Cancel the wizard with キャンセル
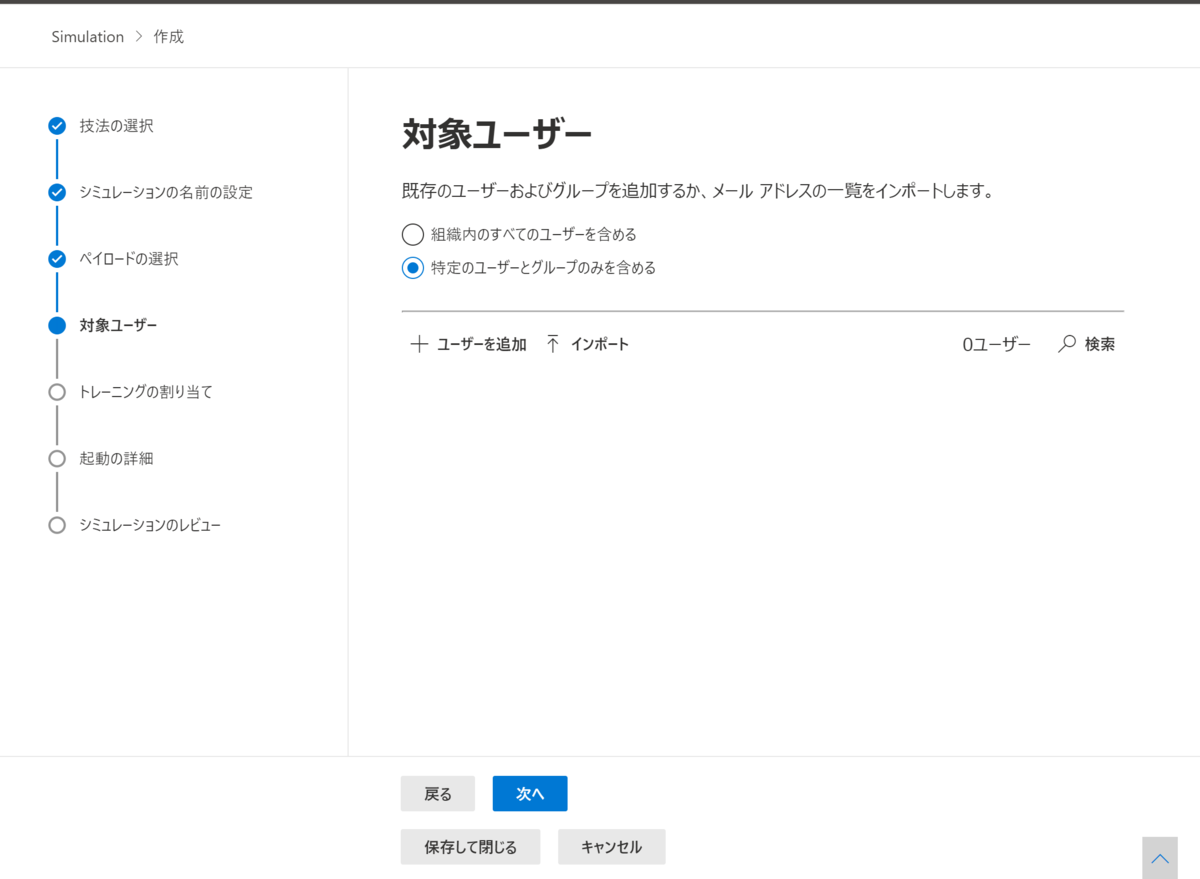Screen dimensions: 1200x879 611,846
